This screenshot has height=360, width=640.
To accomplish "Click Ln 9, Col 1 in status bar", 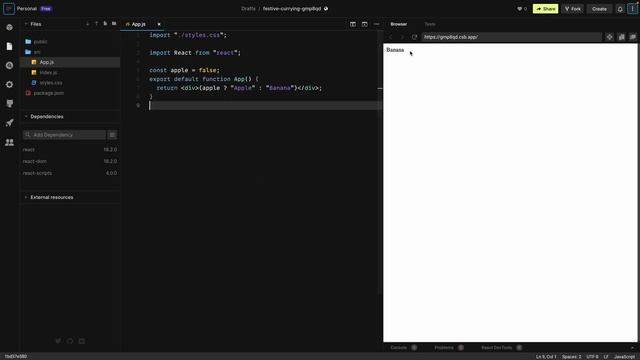I will coord(546,357).
